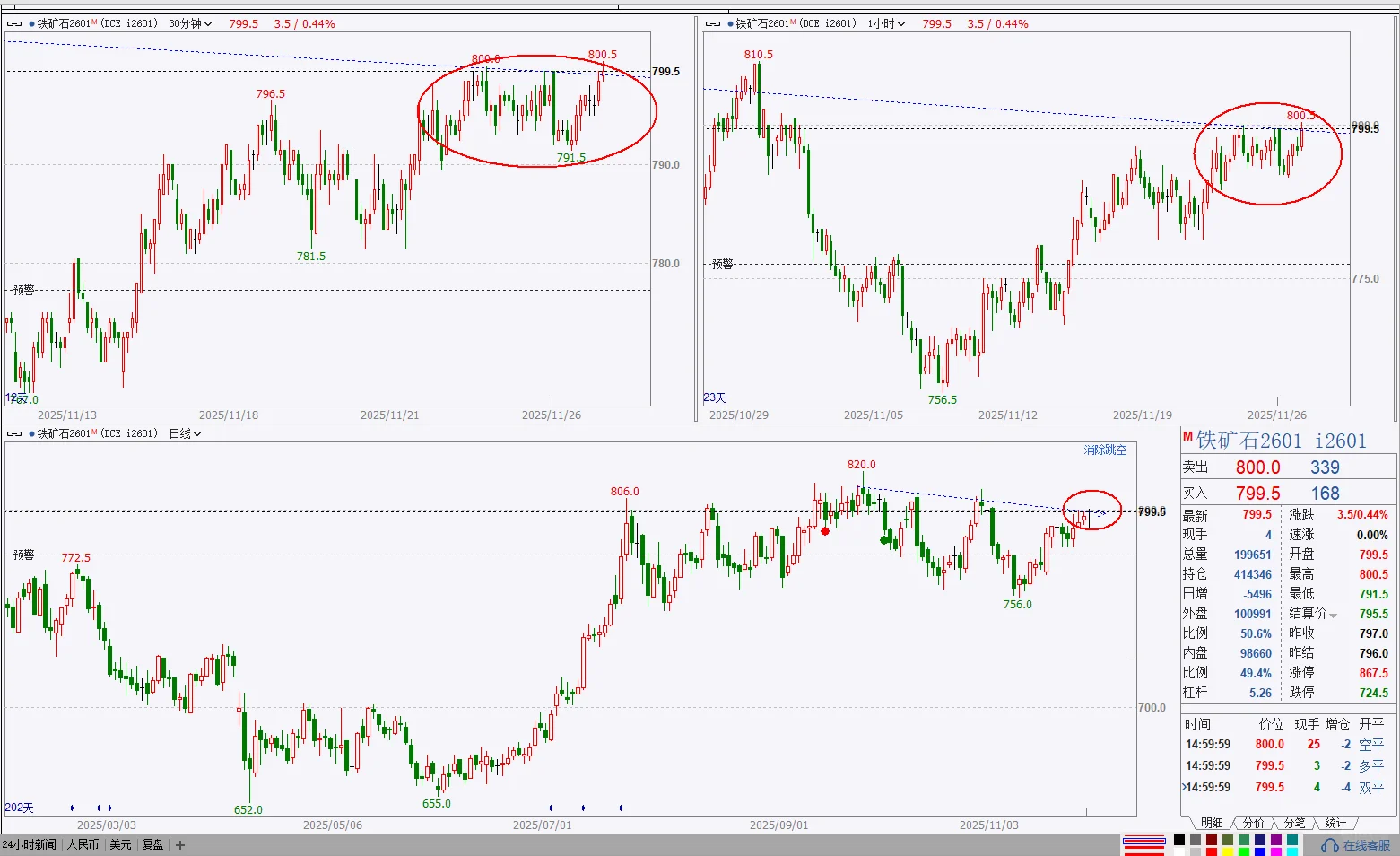The height and width of the screenshot is (856, 1400).
Task: Click the 涨停 value 867.5
Action: 1373,674
